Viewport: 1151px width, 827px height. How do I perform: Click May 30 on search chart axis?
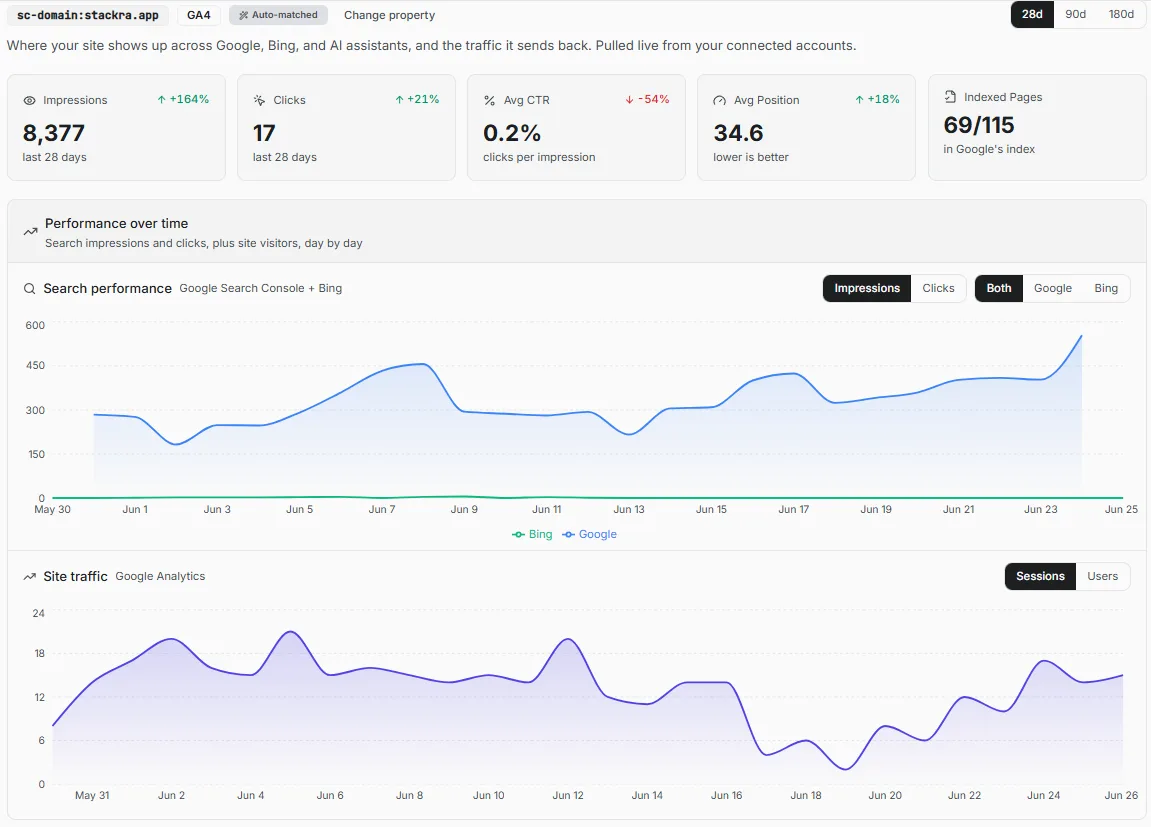(x=53, y=509)
